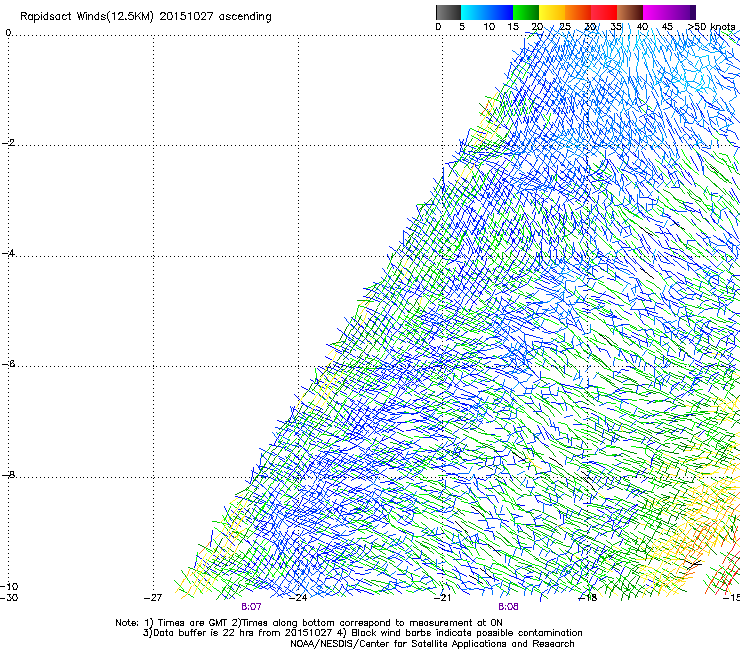Viewport: 740px width, 650px height.
Task: Select the '15' label under the color bar
Action: (513, 27)
